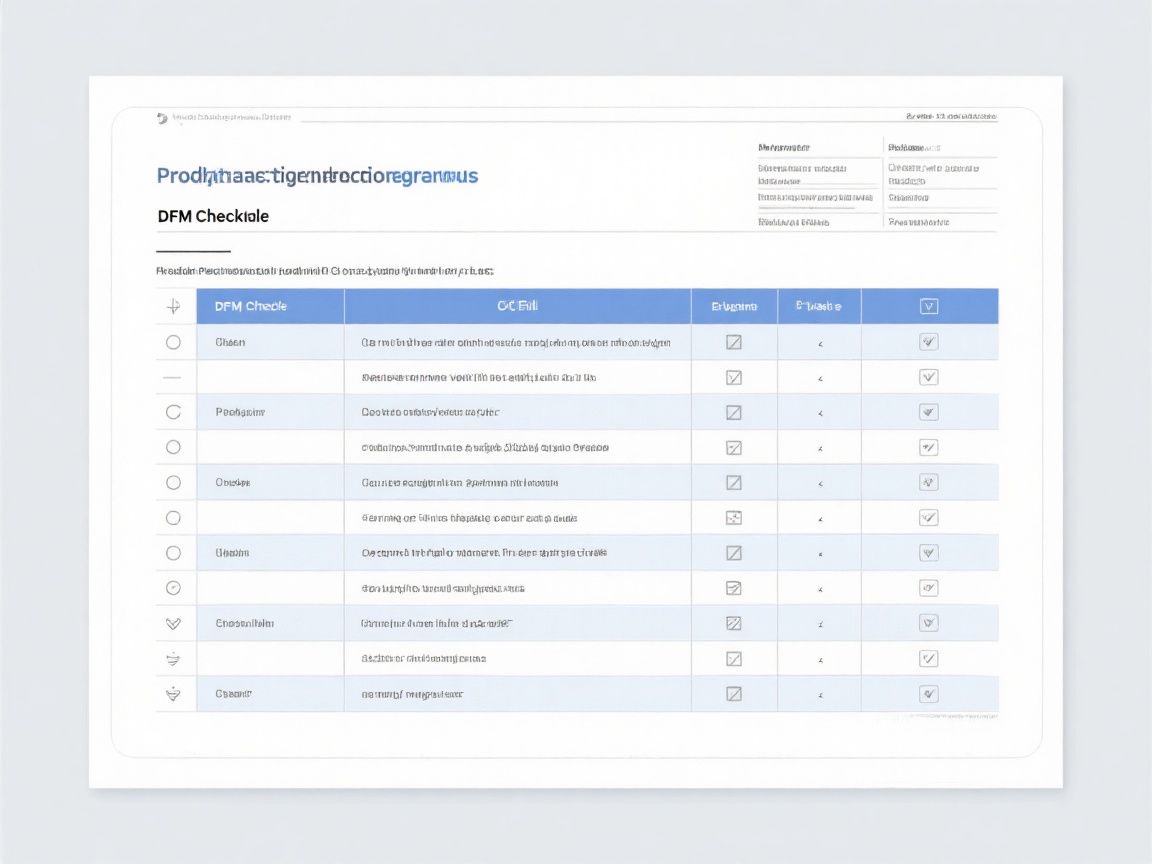Click the anchor-style icon on the last row
This screenshot has width=1152, height=864.
click(174, 693)
